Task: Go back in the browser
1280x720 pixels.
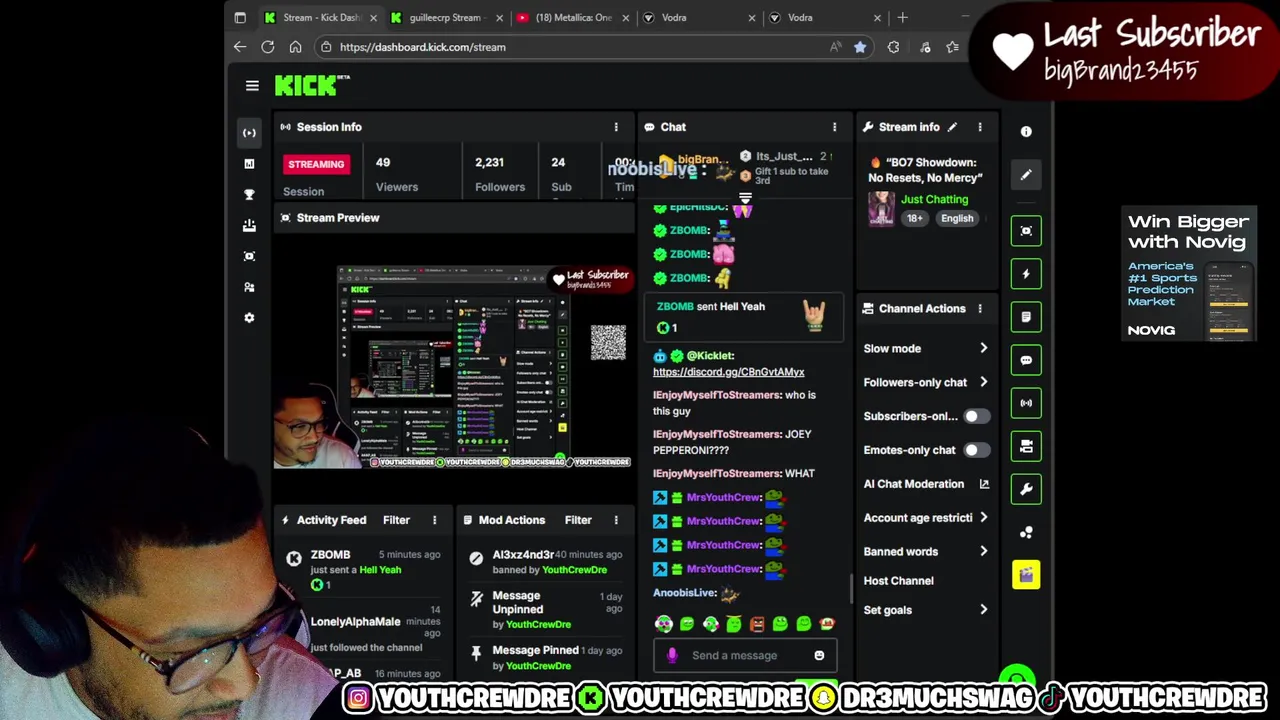Action: 240,47
